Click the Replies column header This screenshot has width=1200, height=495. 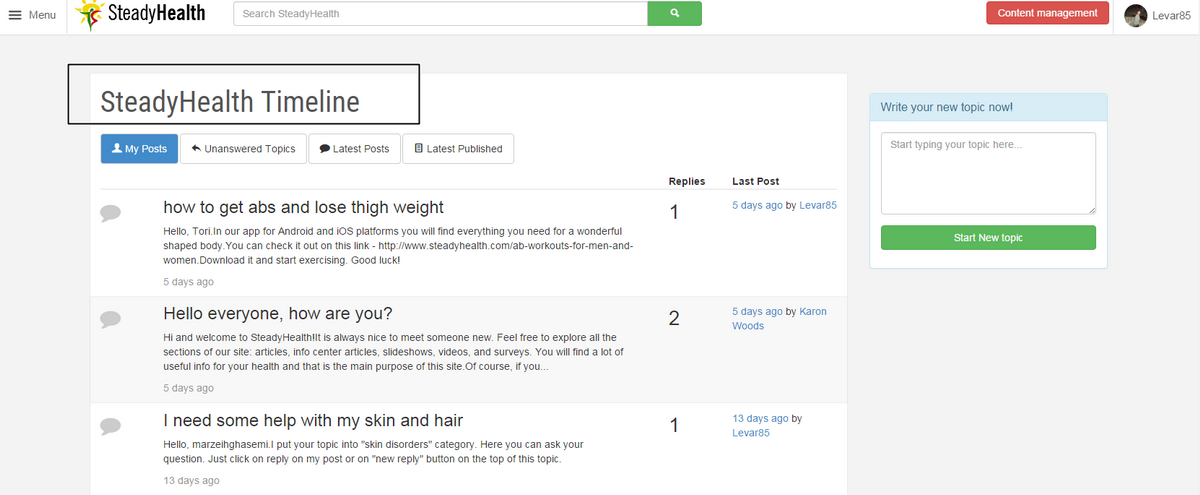(687, 181)
